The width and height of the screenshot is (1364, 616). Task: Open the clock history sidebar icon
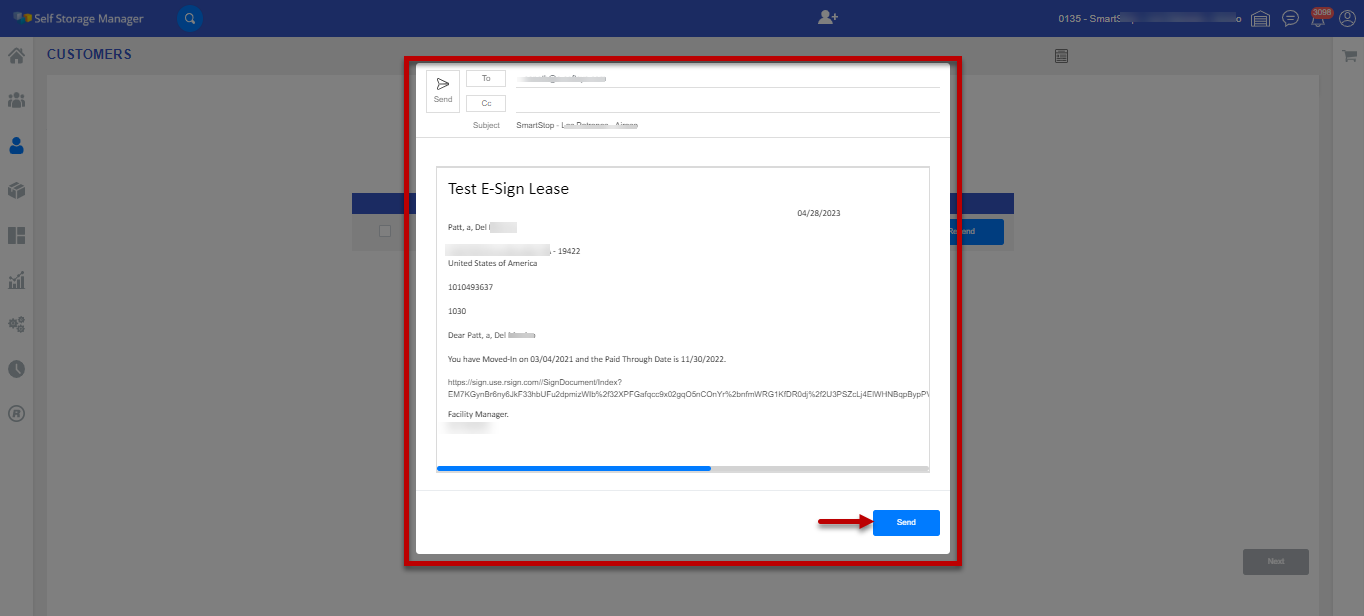(16, 369)
